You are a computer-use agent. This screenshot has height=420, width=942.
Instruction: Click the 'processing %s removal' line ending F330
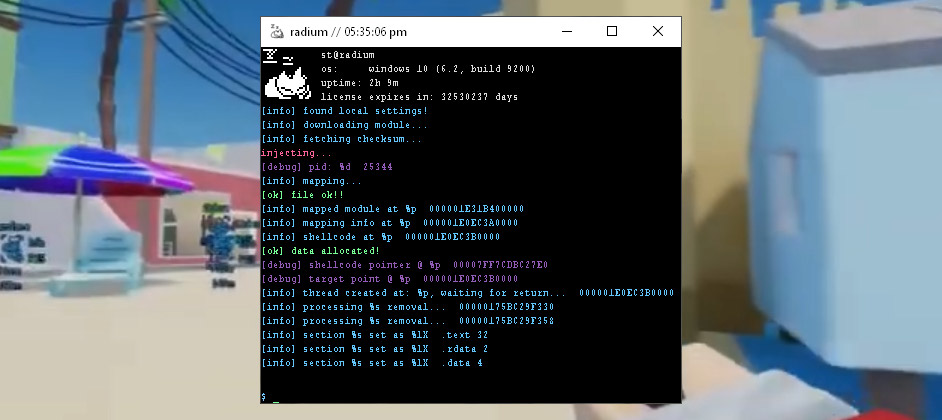click(x=407, y=307)
